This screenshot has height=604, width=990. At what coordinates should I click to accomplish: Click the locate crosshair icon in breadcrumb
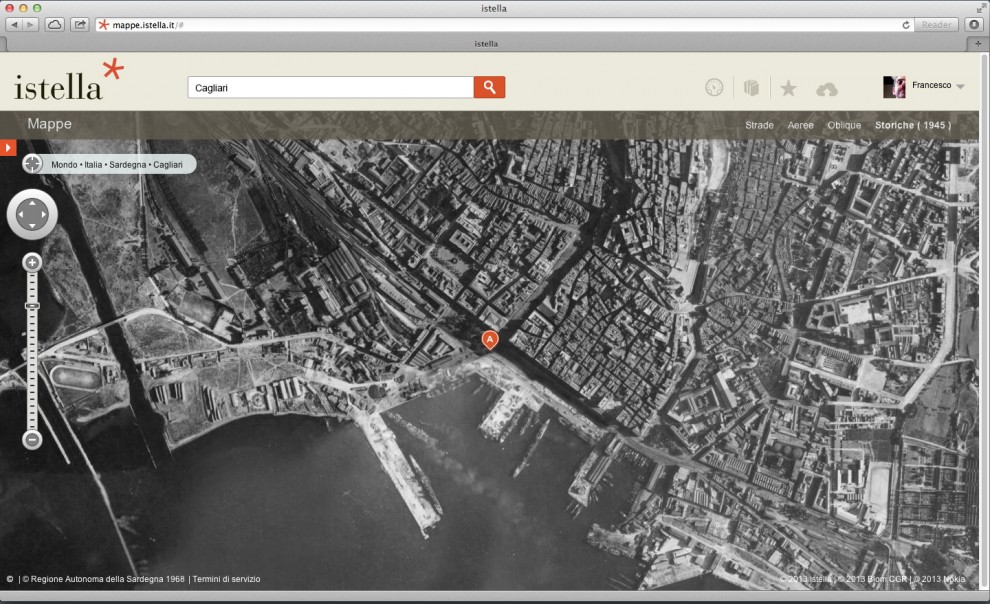coord(32,164)
